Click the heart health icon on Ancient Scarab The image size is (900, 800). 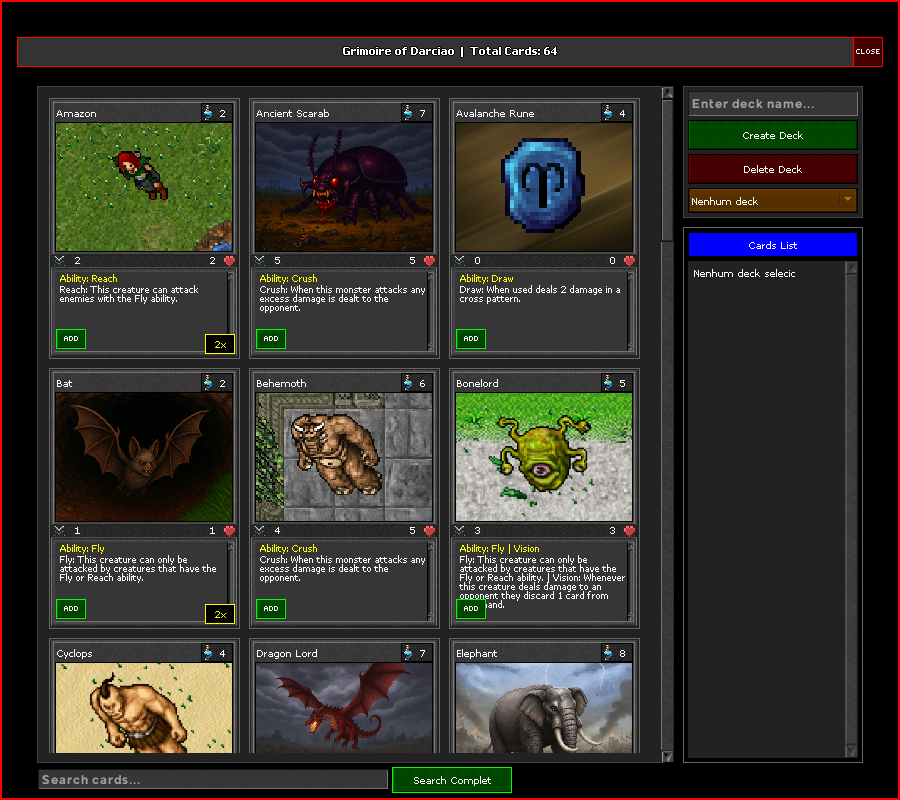(429, 261)
